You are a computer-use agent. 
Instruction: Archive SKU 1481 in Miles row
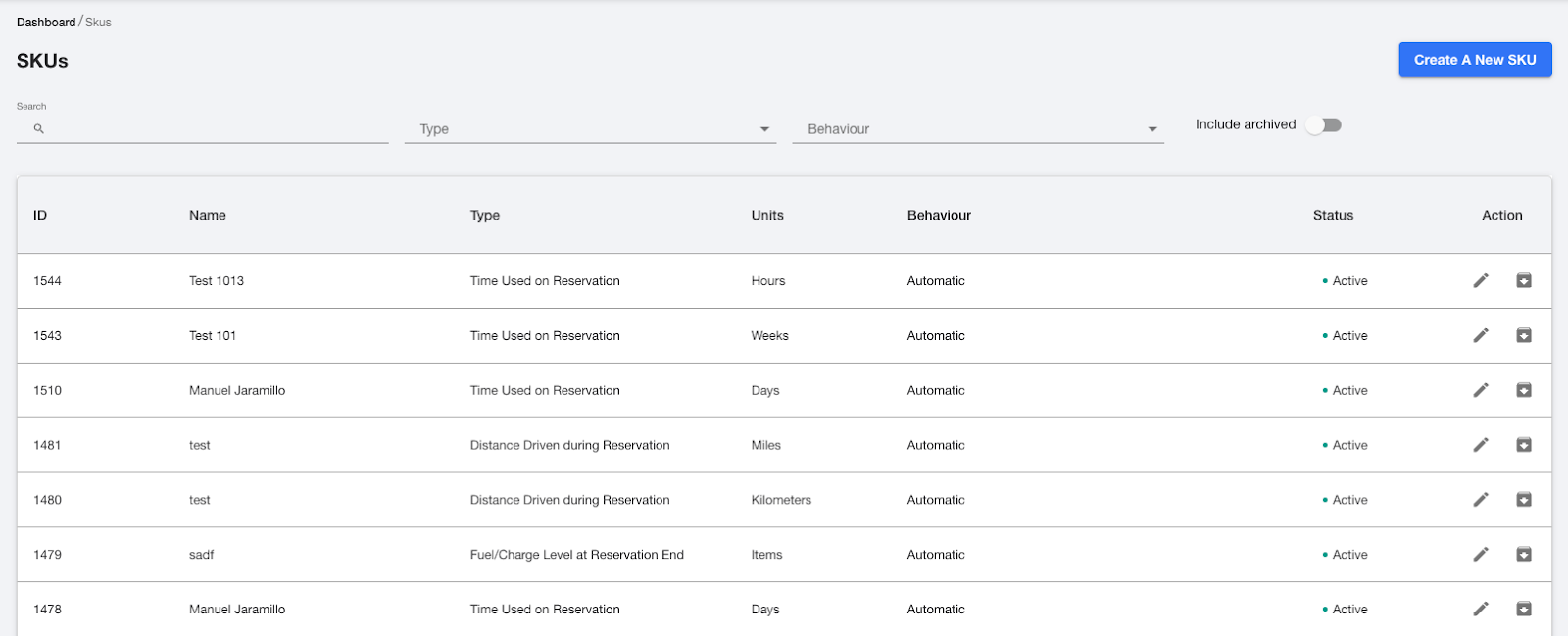pos(1524,445)
